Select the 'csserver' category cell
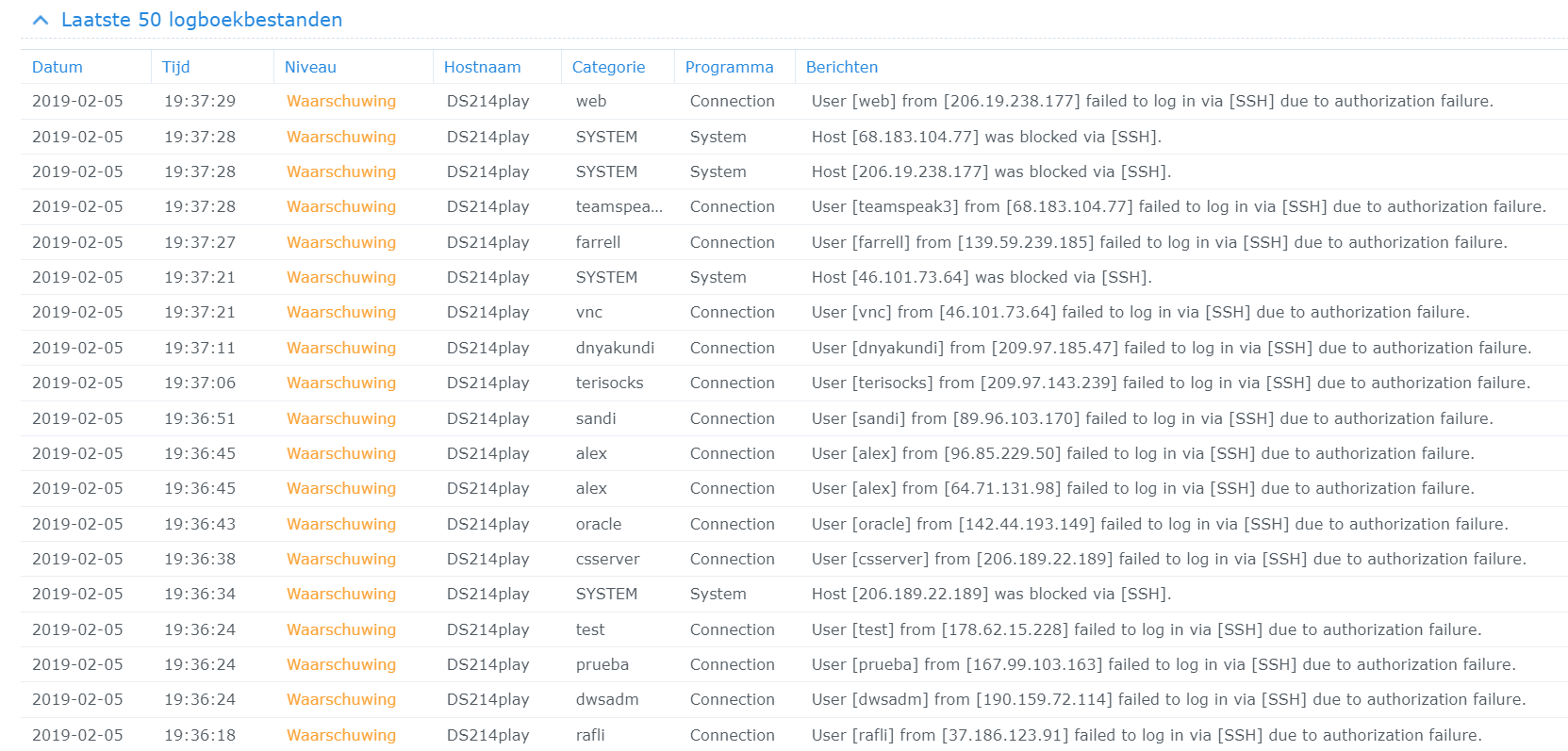1568x751 pixels. (608, 559)
